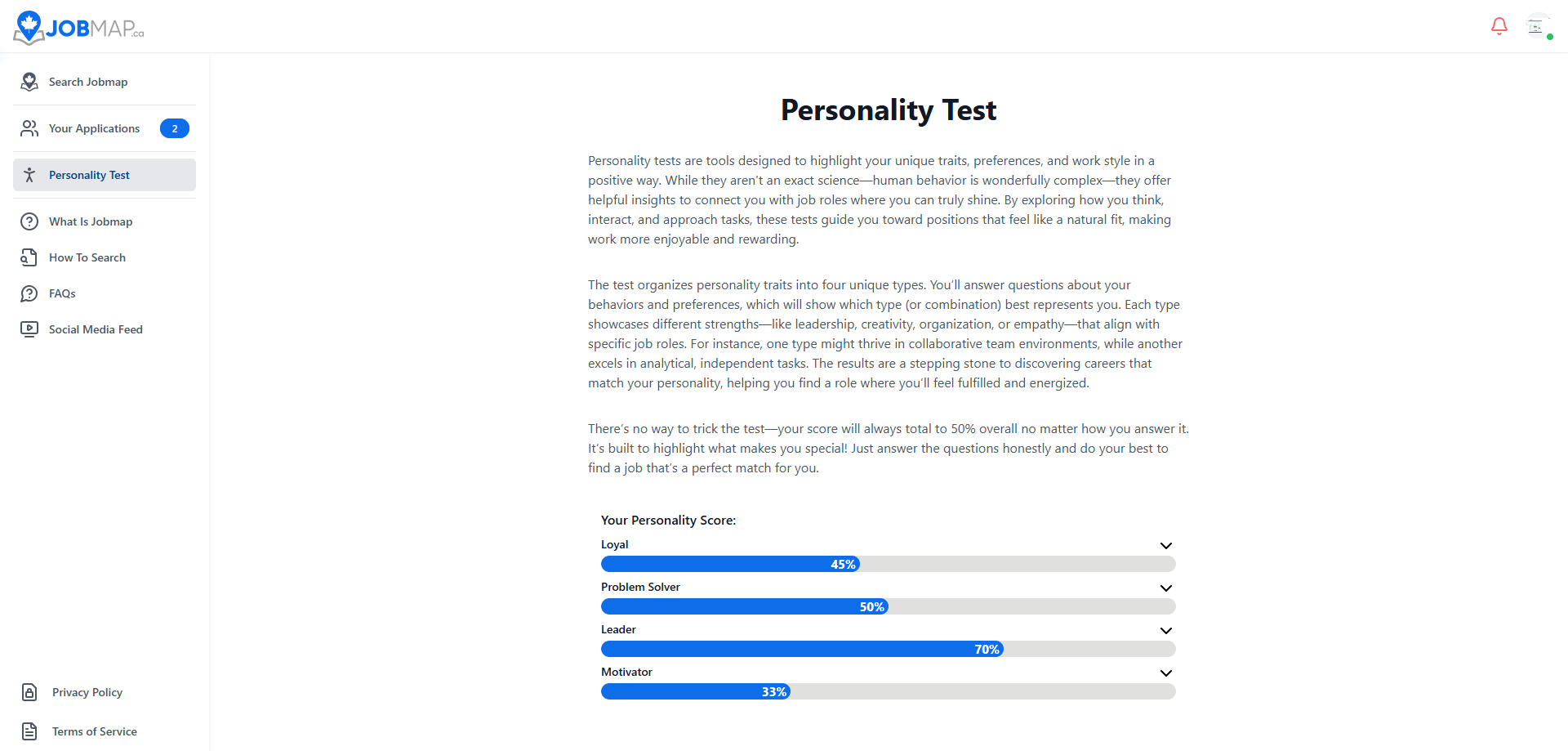Open the Terms of Service link

click(x=94, y=731)
